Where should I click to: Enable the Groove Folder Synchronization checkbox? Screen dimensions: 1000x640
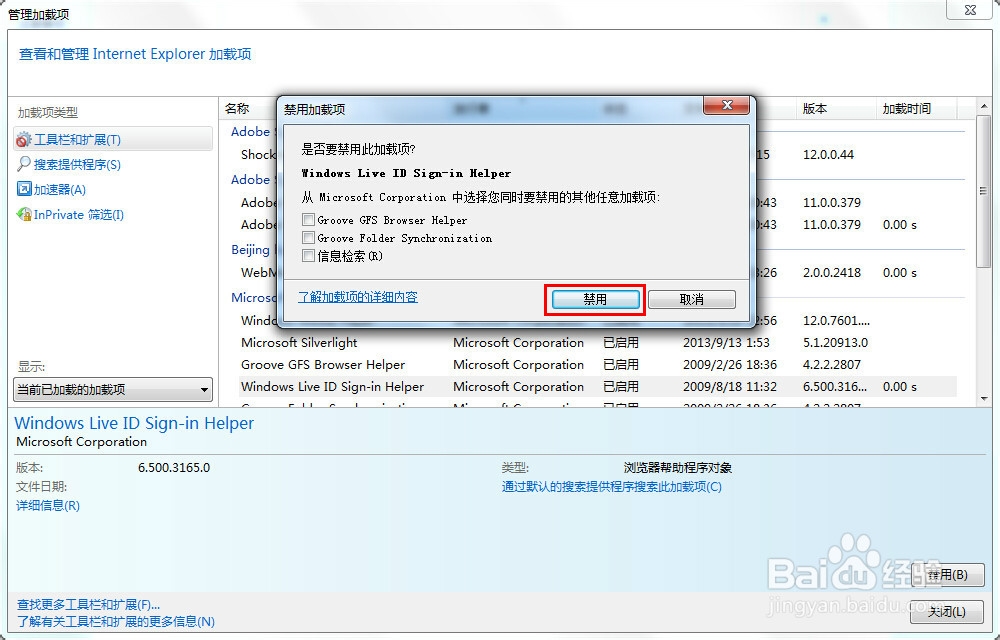(308, 238)
